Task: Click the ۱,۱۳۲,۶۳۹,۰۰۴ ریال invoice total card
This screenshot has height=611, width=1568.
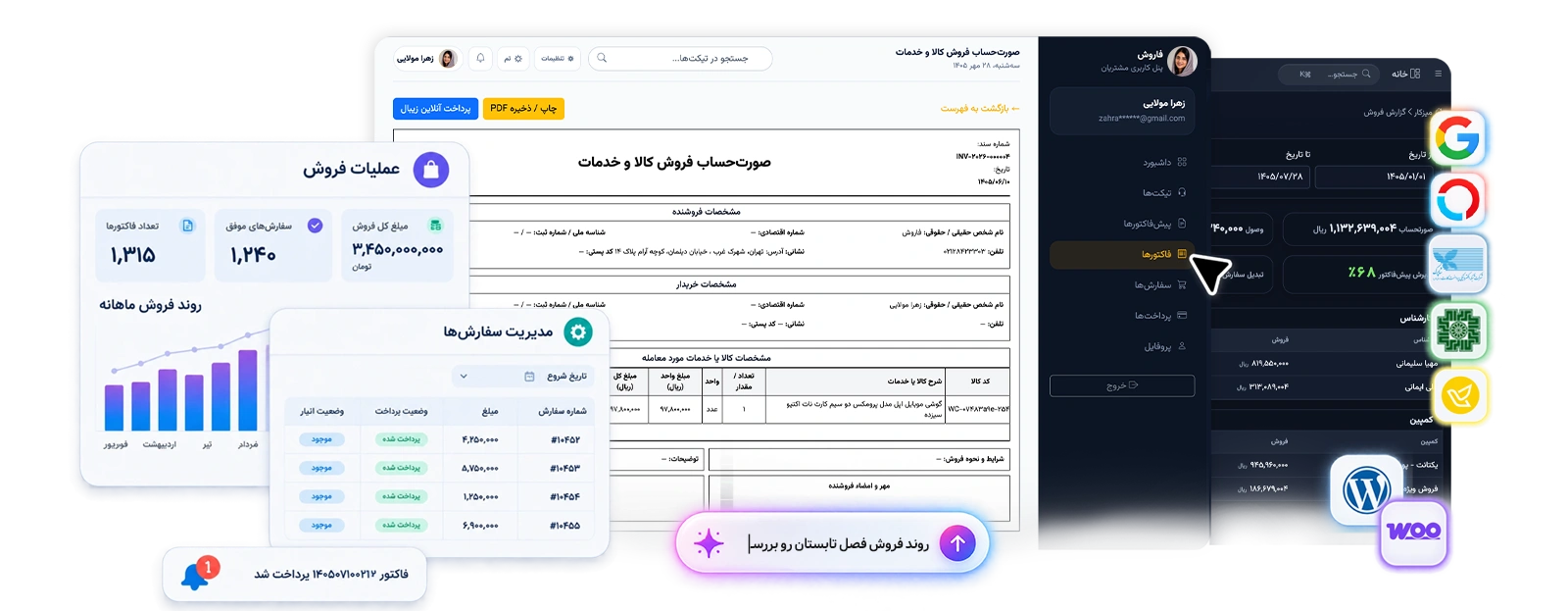Action: coord(1357,229)
